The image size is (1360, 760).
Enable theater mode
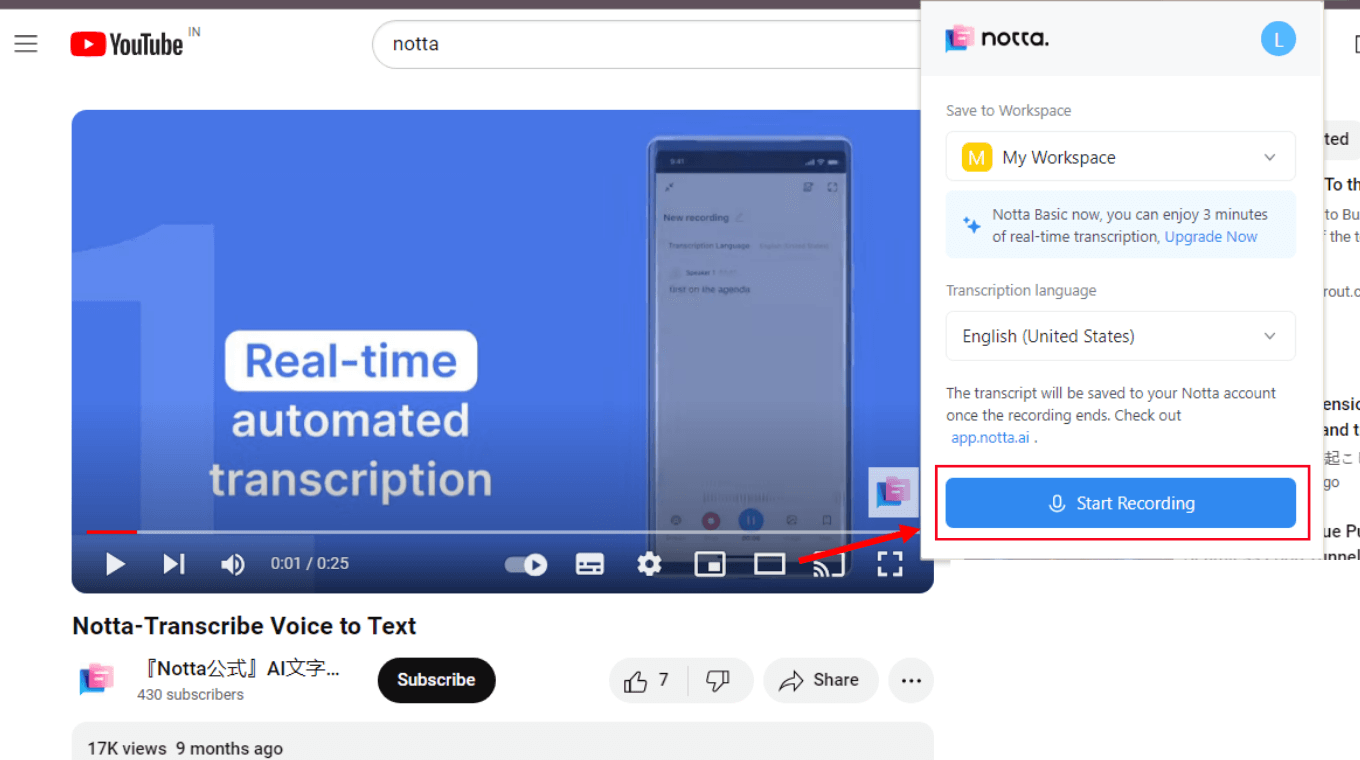769,565
